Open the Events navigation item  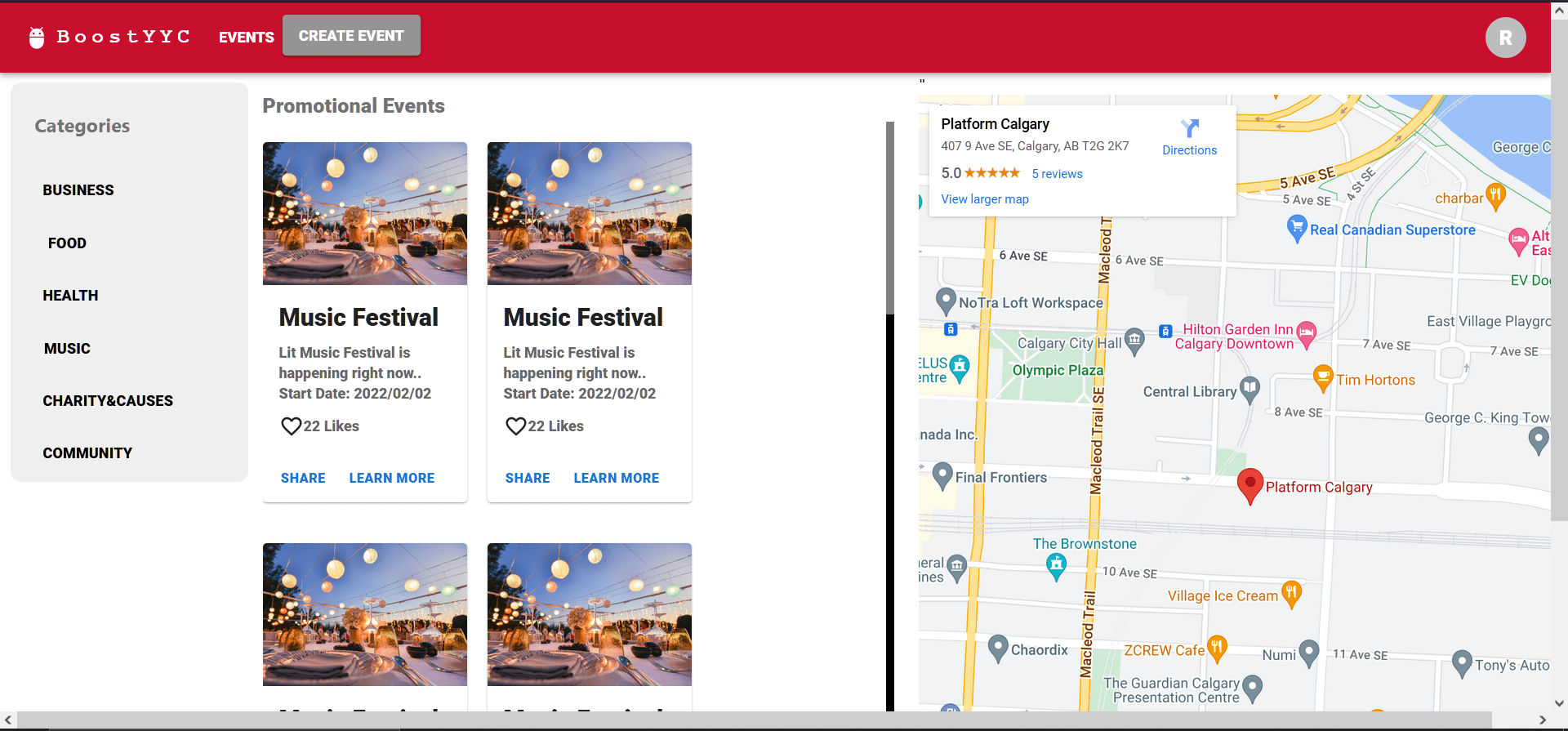click(246, 38)
